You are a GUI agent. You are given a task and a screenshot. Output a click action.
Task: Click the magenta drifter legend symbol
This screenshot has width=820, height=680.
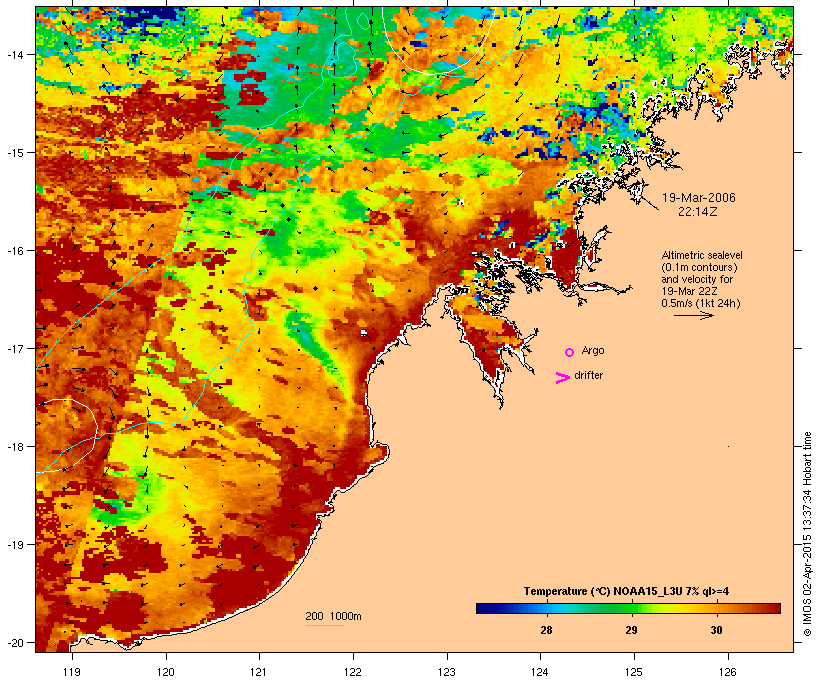pyautogui.click(x=562, y=378)
